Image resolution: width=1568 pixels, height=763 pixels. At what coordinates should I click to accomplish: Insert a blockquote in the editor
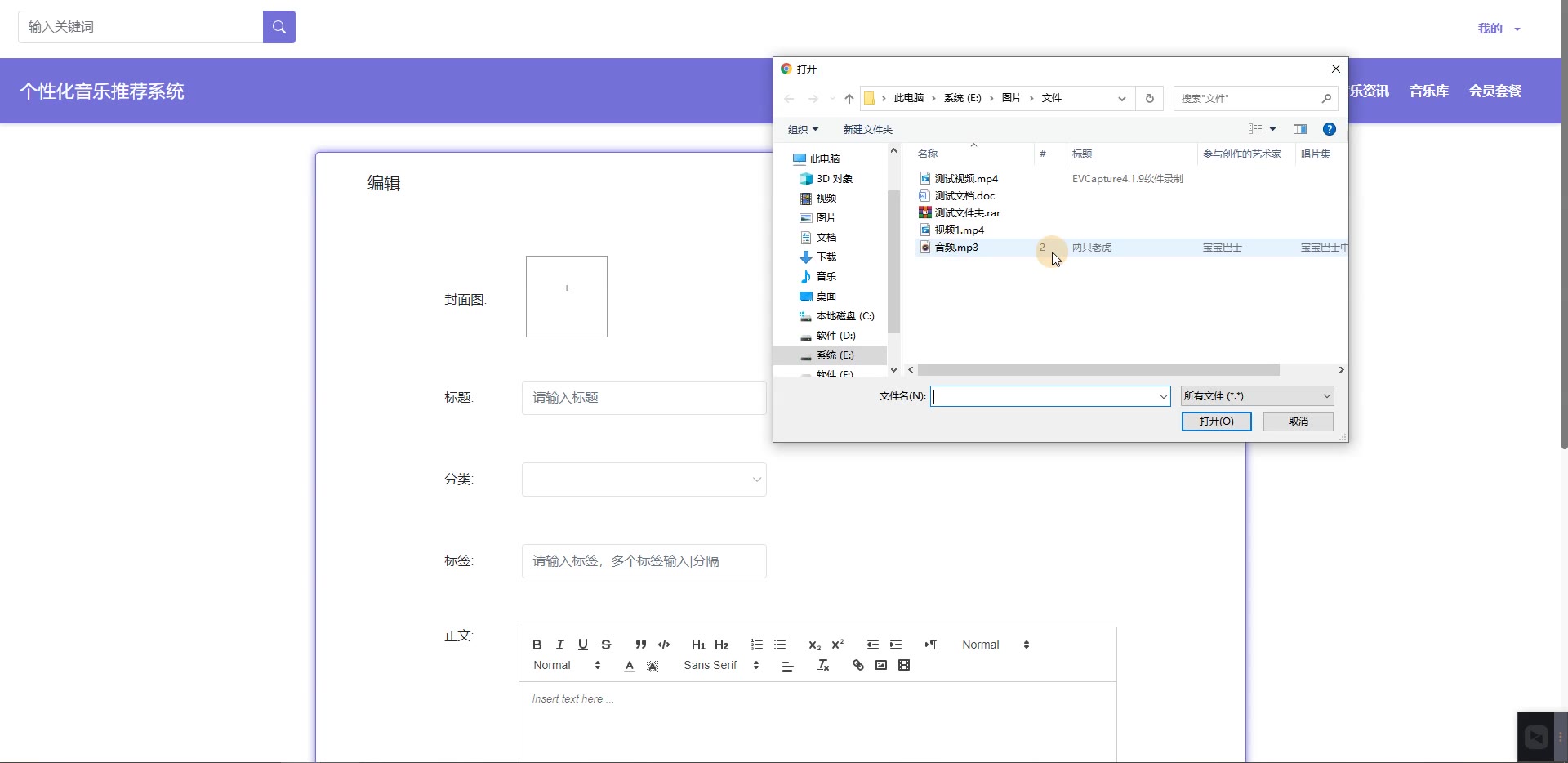641,645
